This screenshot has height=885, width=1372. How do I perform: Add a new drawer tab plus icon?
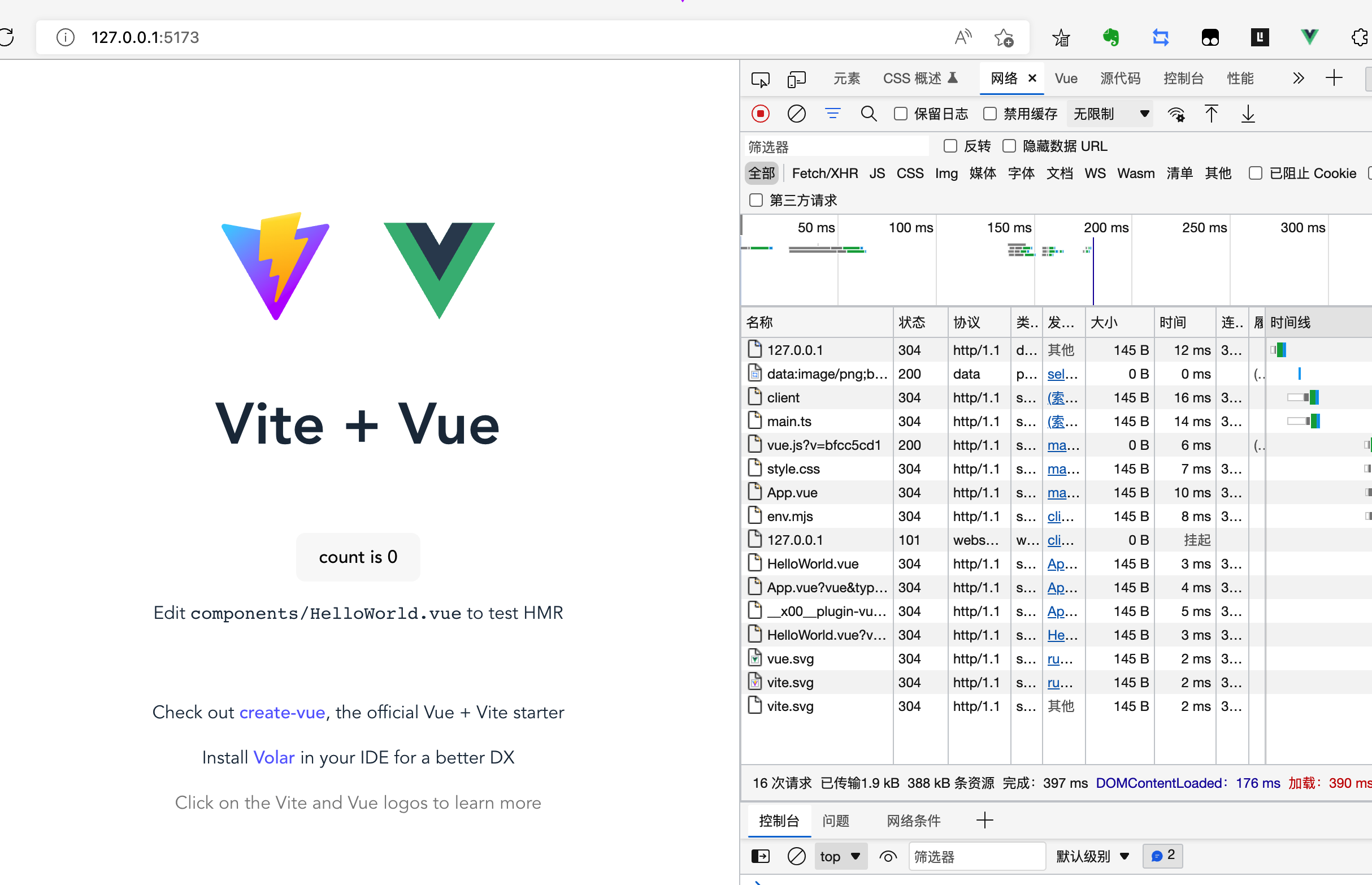pos(985,820)
